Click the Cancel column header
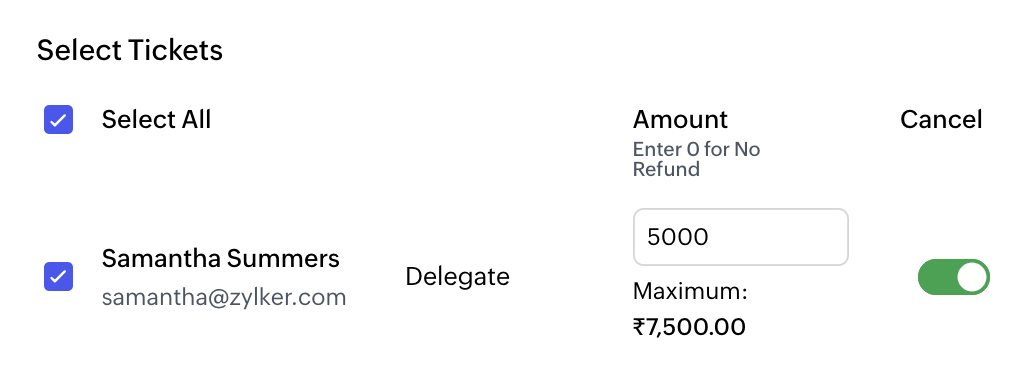1032x386 pixels. click(941, 120)
